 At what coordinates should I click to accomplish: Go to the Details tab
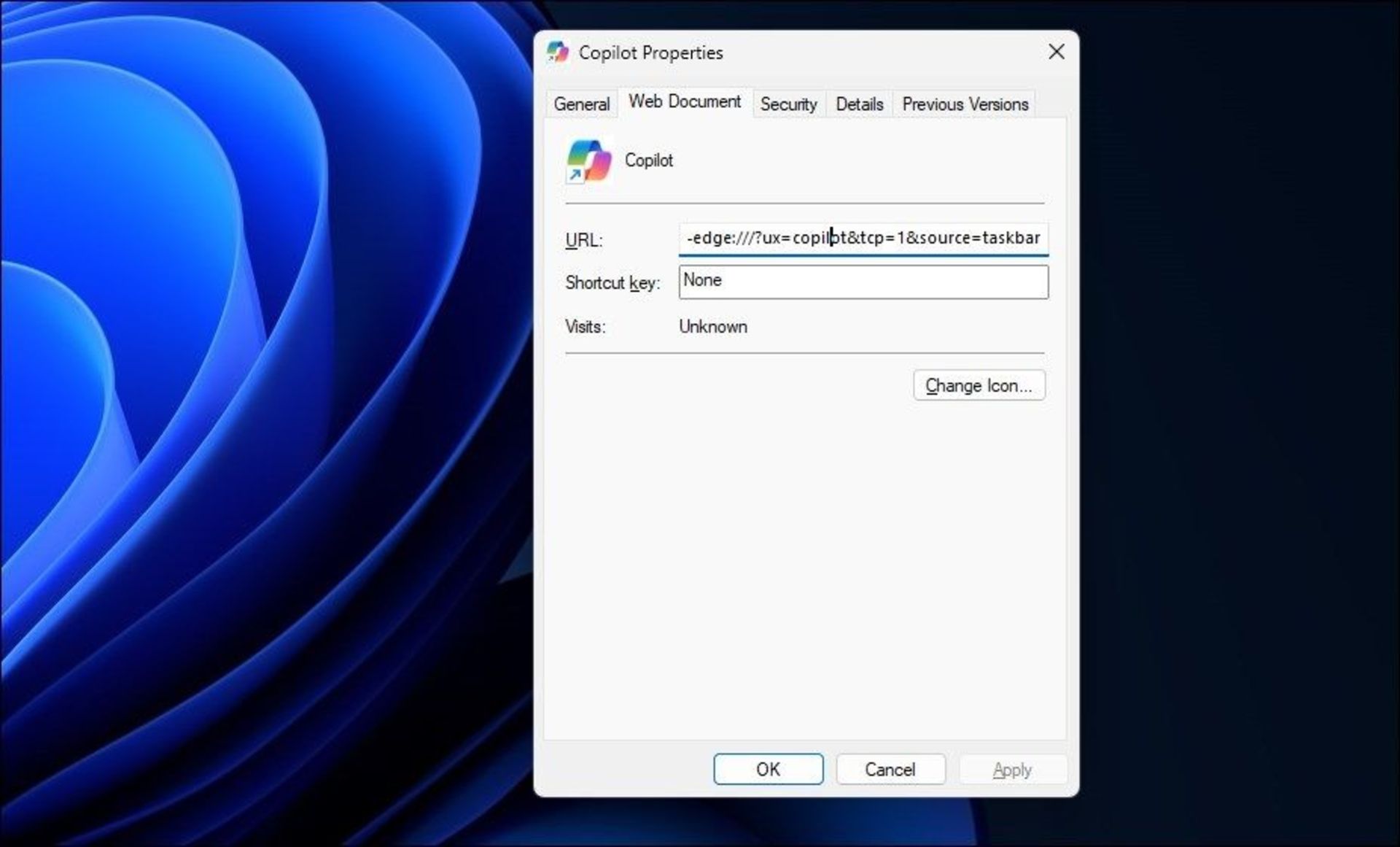(x=859, y=104)
